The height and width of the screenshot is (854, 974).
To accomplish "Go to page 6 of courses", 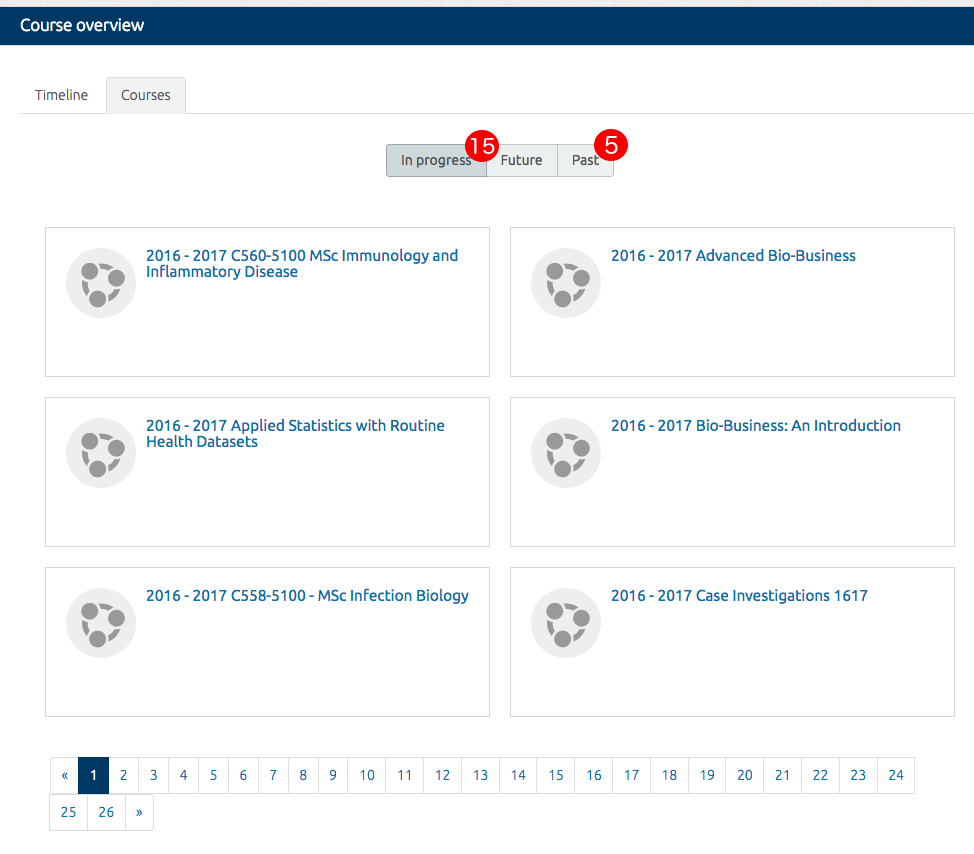I will [243, 775].
